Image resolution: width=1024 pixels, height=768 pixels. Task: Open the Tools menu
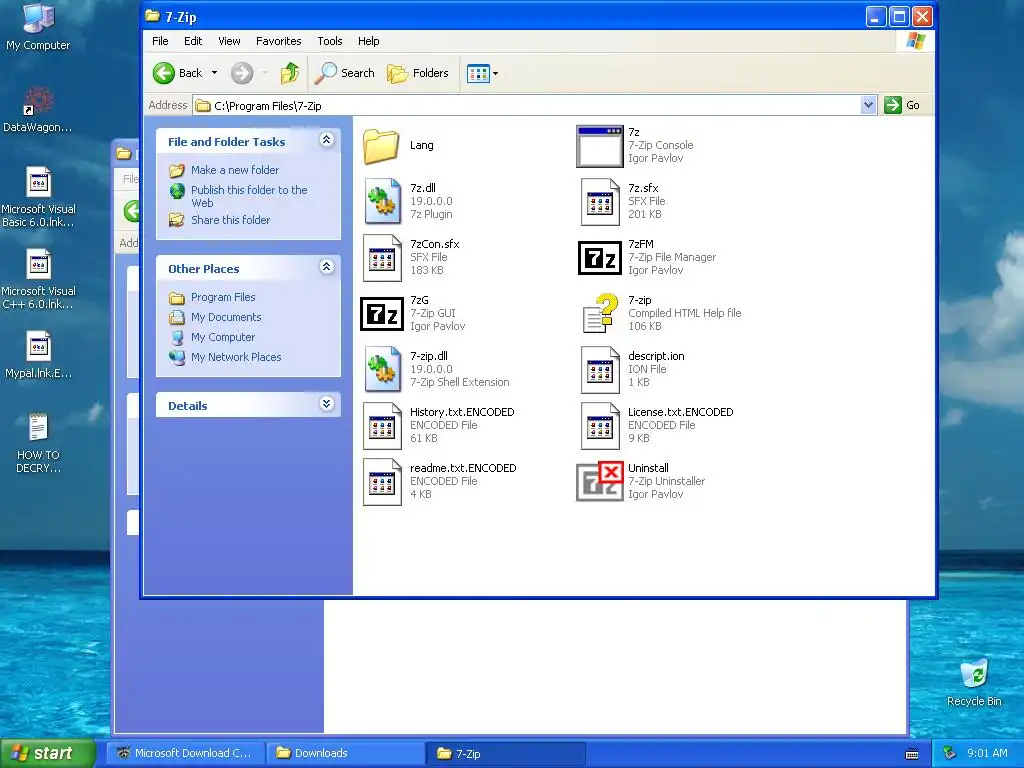coord(330,41)
